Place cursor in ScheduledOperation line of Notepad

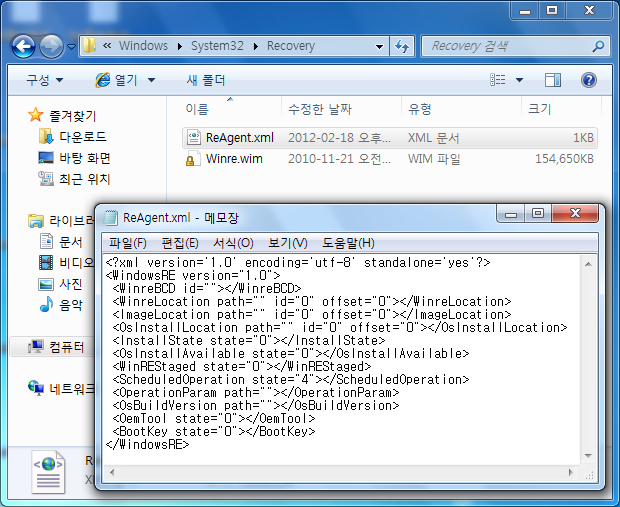click(x=291, y=380)
